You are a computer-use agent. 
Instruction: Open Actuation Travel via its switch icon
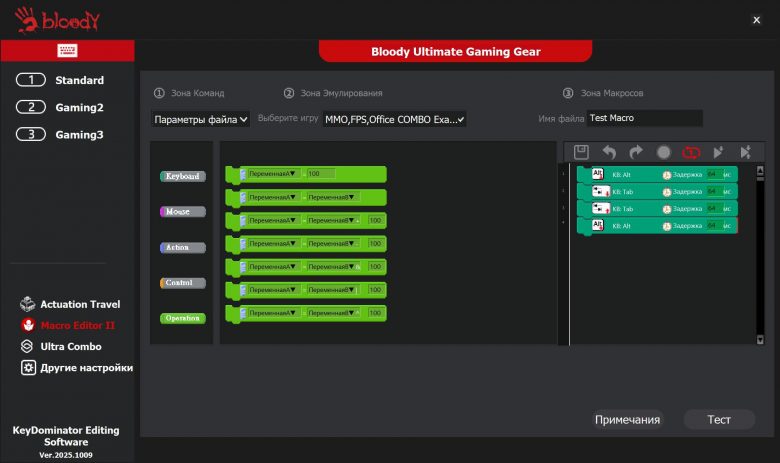27,304
